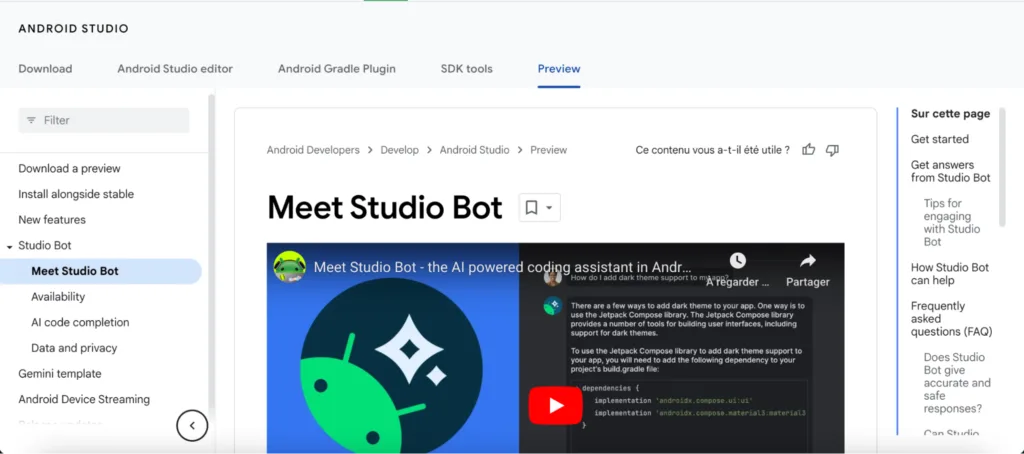Click the bookmark icon beside Meet Studio Bot
This screenshot has width=1024, height=454.
coord(532,208)
